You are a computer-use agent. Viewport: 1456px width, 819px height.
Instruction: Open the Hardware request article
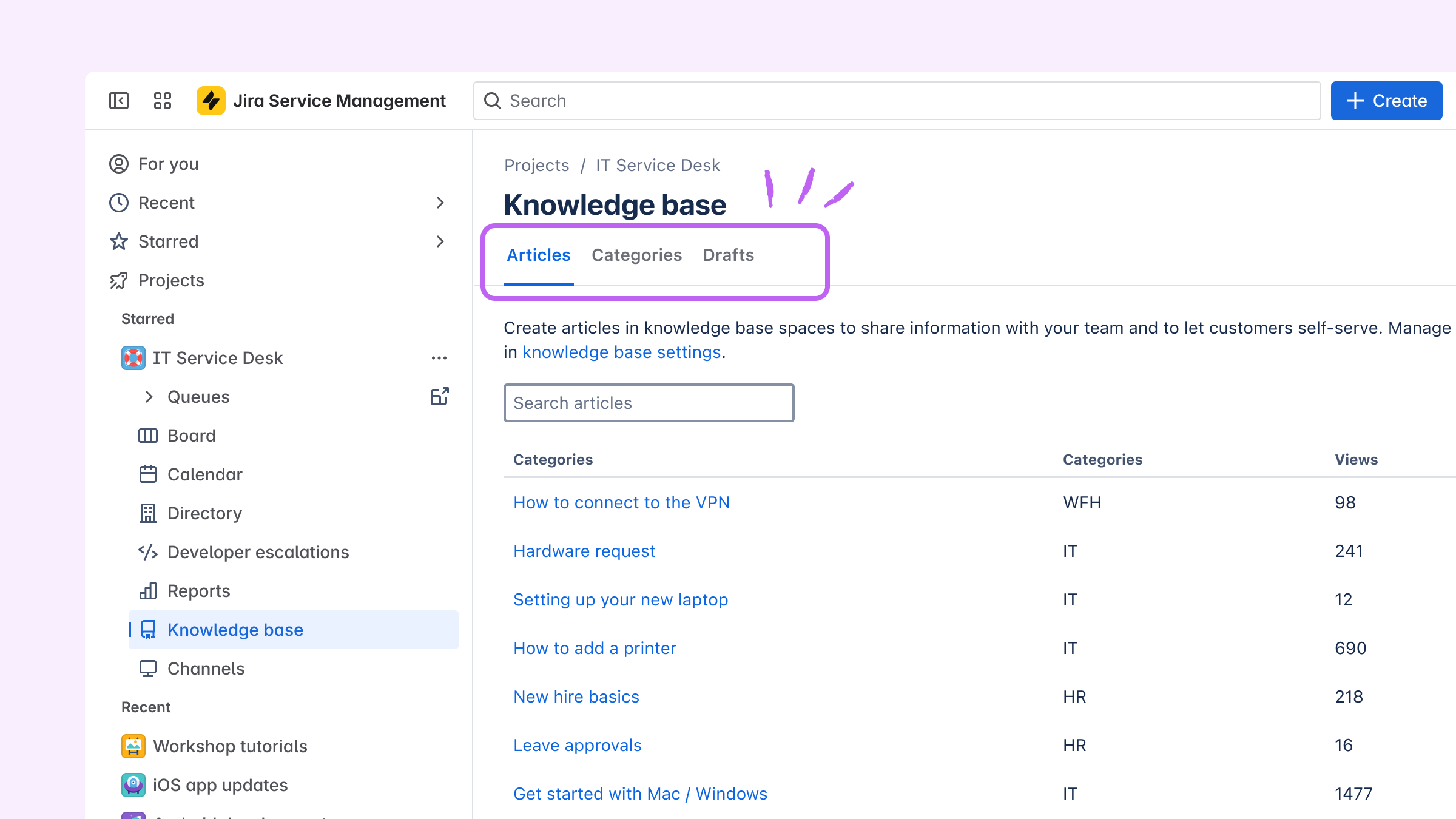(x=584, y=551)
